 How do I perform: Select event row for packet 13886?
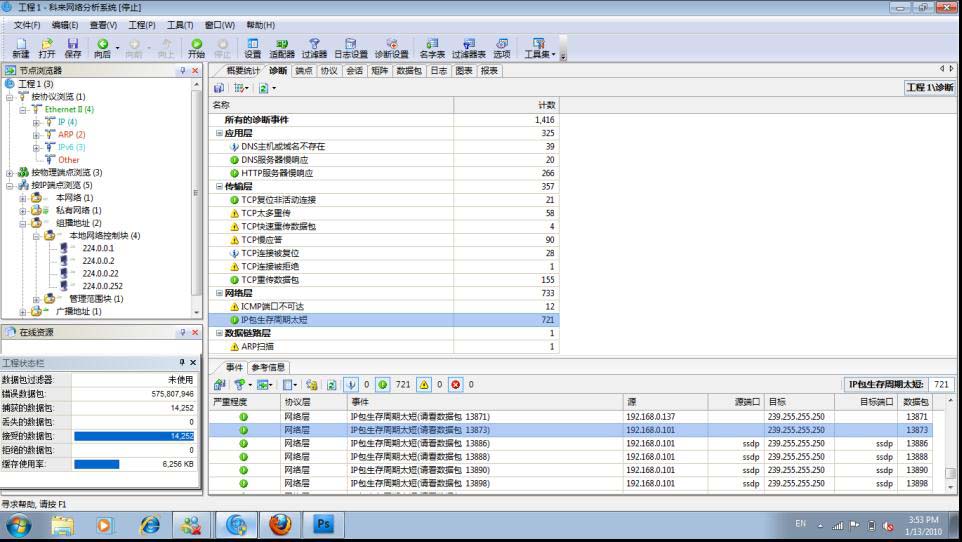[571, 443]
